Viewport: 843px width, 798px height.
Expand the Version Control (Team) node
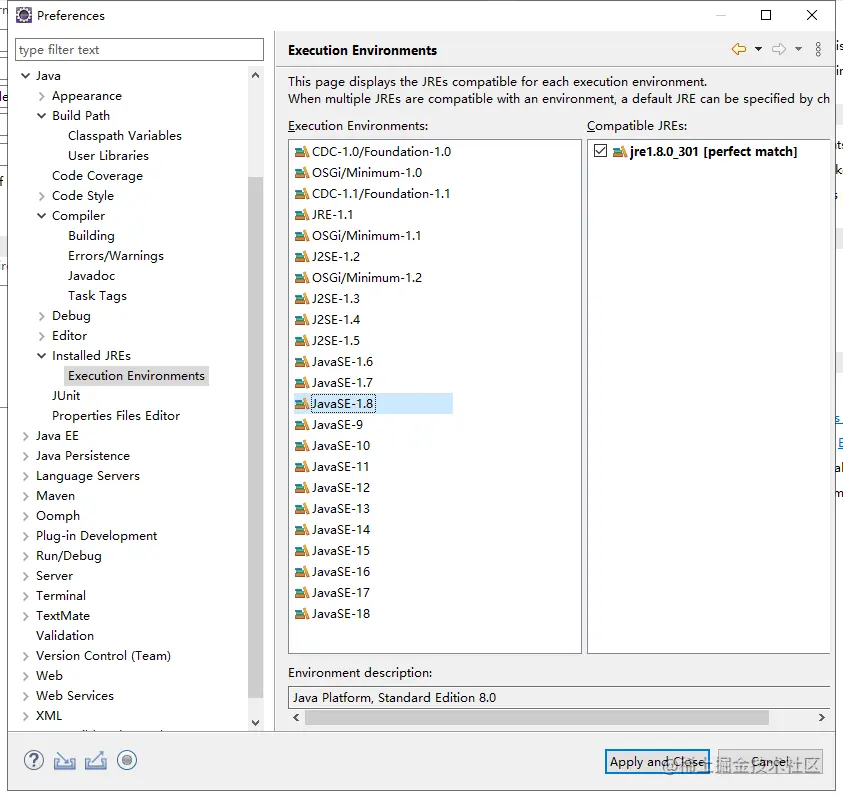[x=25, y=657]
